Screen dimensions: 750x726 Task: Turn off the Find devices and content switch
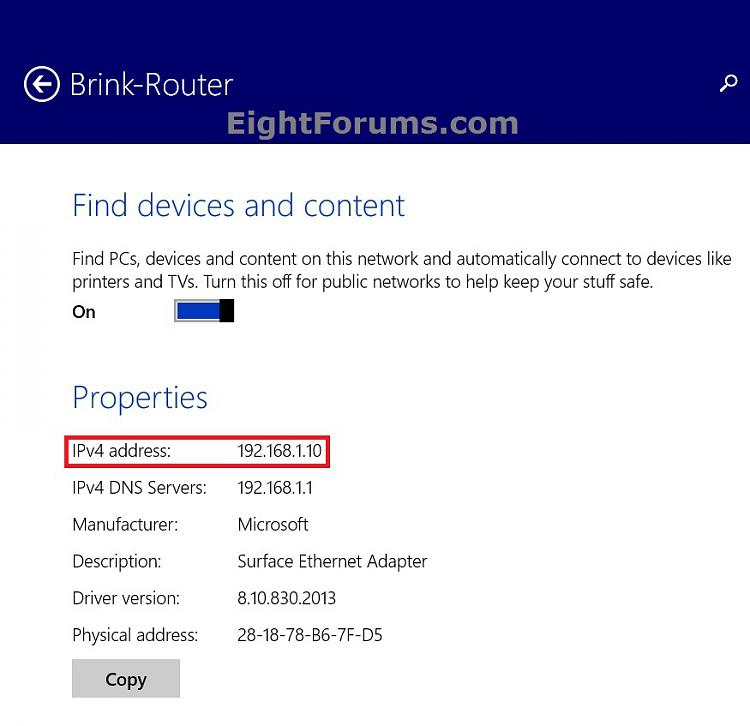pyautogui.click(x=204, y=311)
